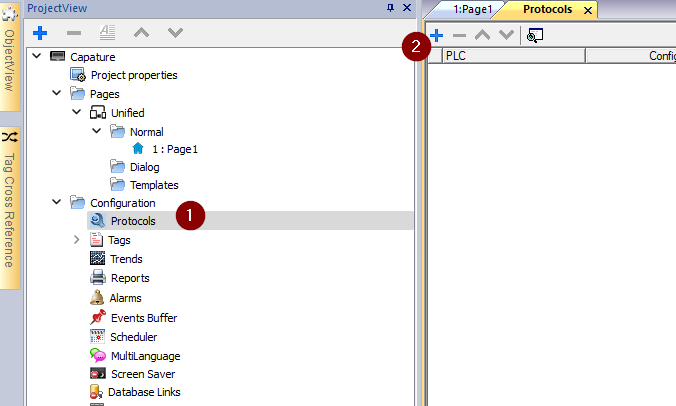Expand the Tags node

click(76, 239)
